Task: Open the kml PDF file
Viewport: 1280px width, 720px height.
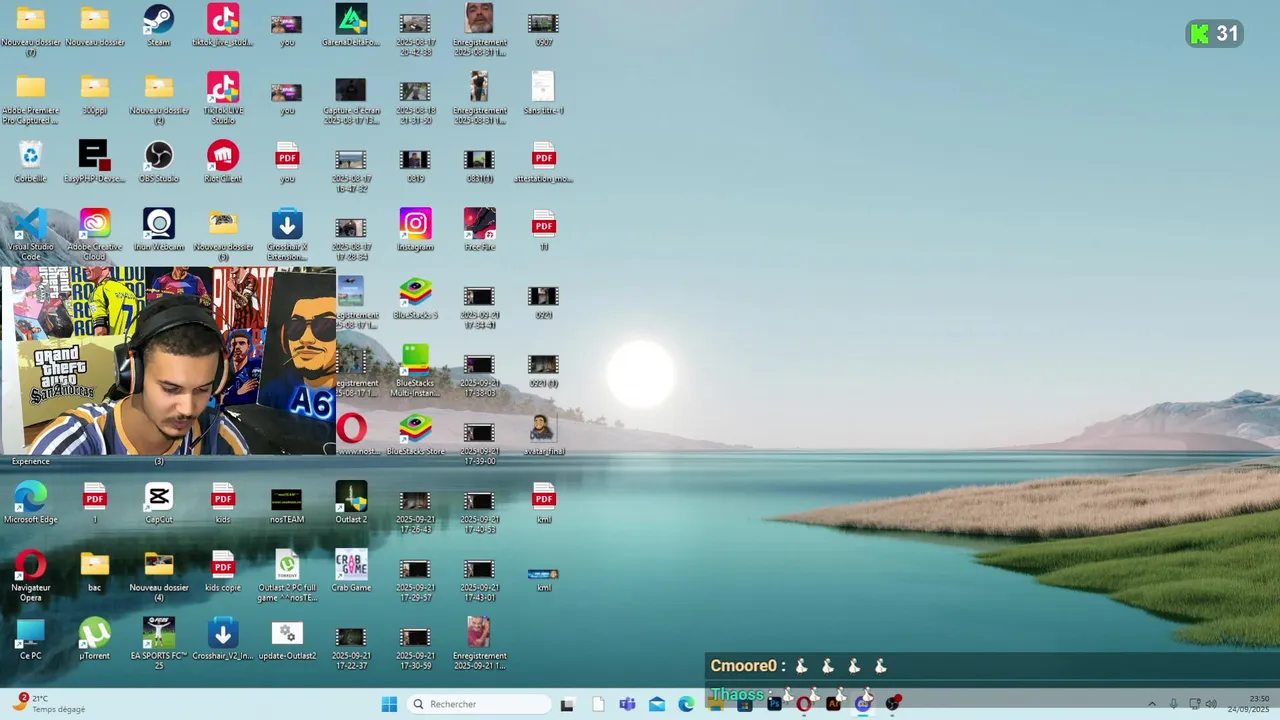Action: click(543, 502)
